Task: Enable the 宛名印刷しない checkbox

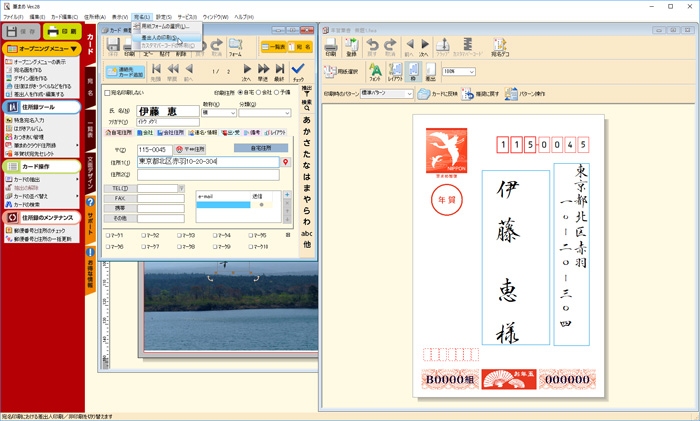Action: [108, 93]
